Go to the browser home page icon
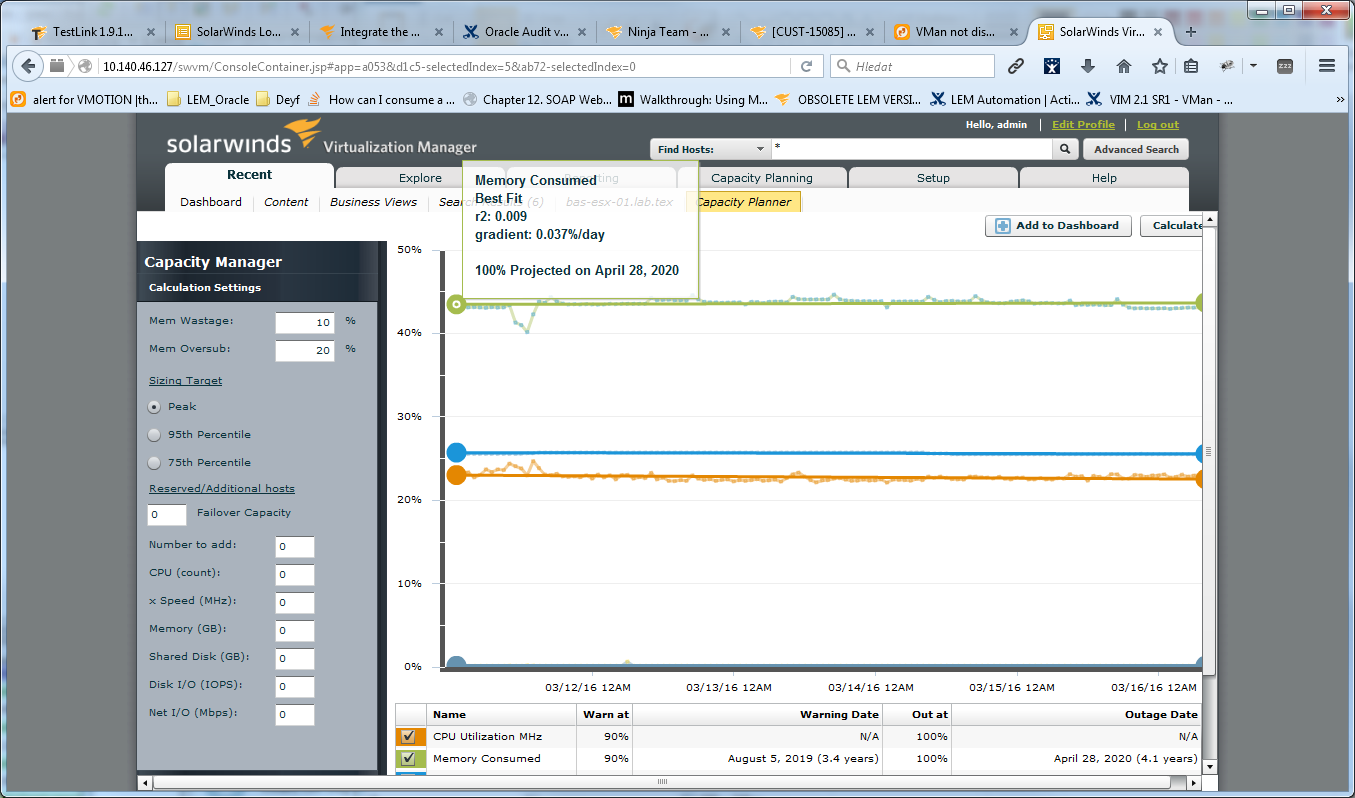The width and height of the screenshot is (1355, 798). (x=1124, y=67)
